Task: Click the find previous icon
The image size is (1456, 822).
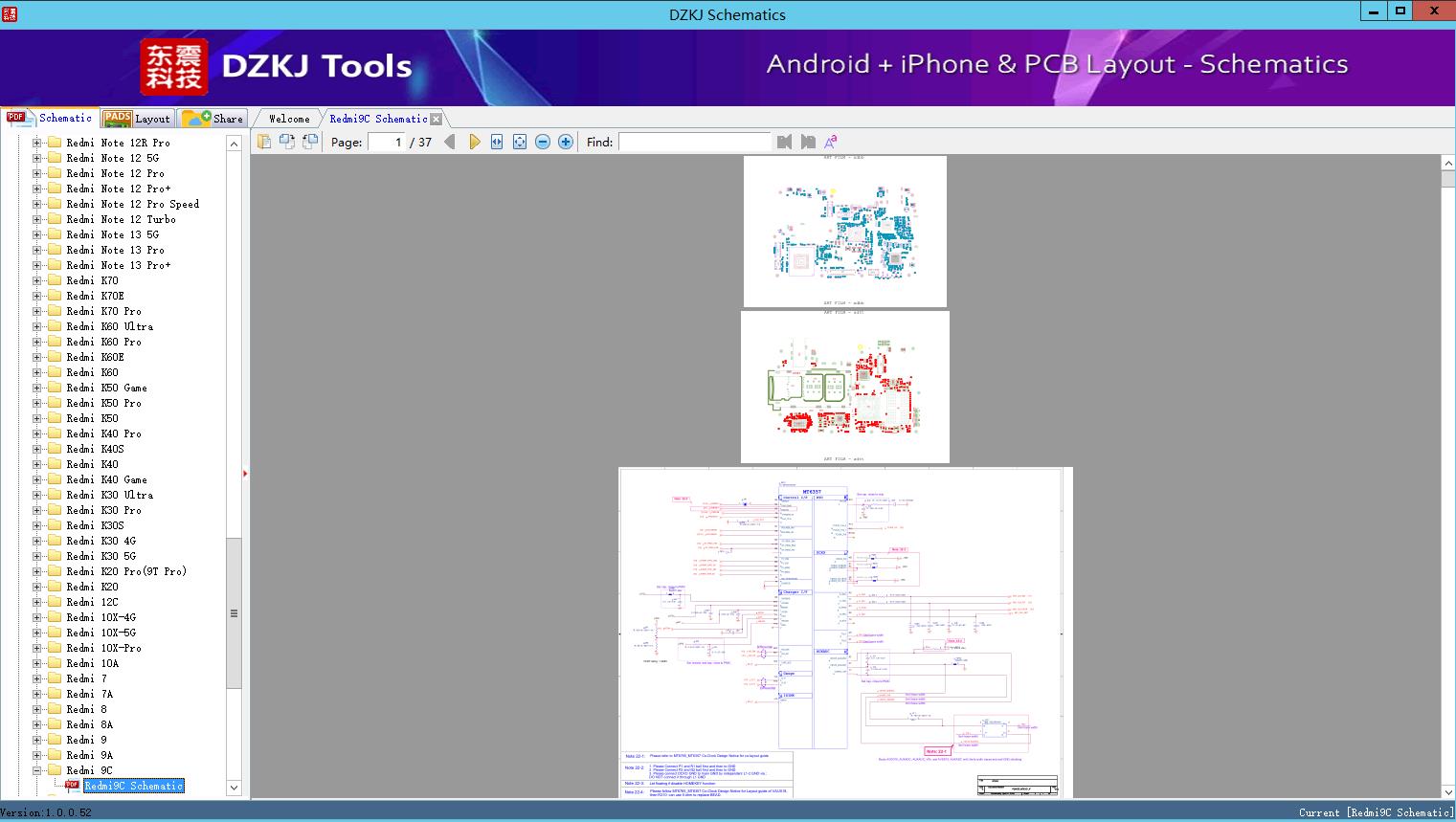Action: click(x=785, y=142)
